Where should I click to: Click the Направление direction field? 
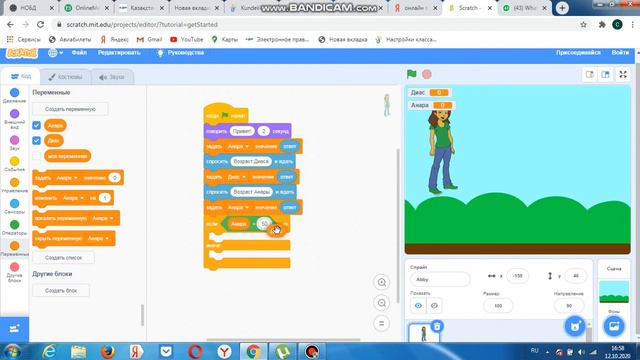pos(569,305)
